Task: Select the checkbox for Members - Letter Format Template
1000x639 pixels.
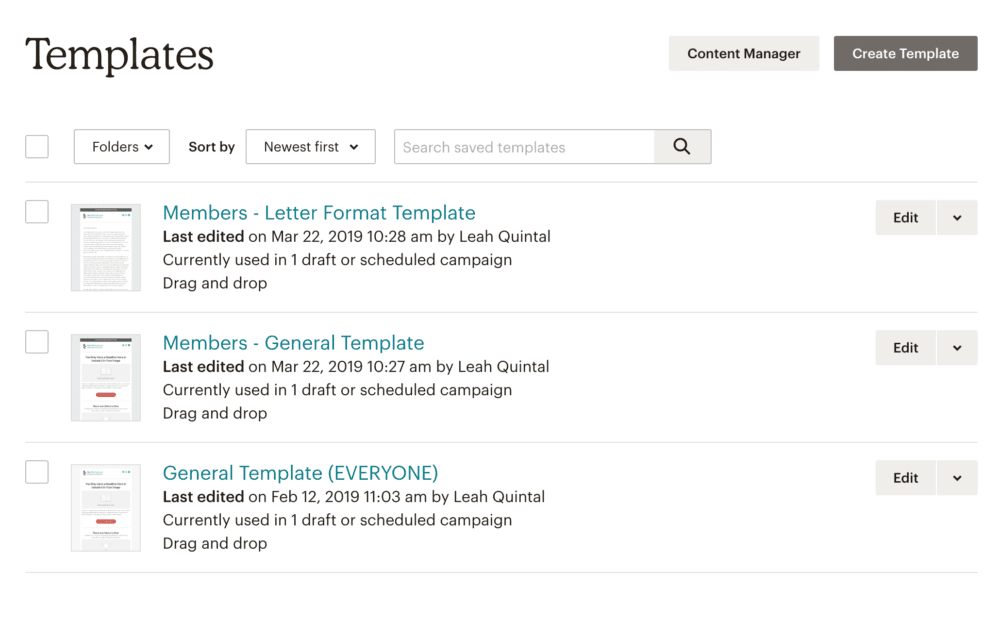Action: click(36, 211)
